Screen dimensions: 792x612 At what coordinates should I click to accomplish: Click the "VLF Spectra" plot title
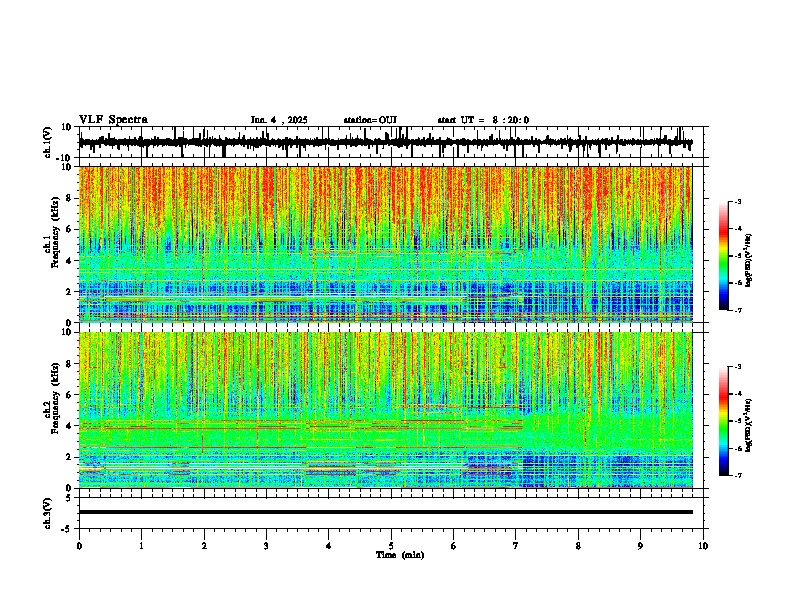click(x=113, y=120)
